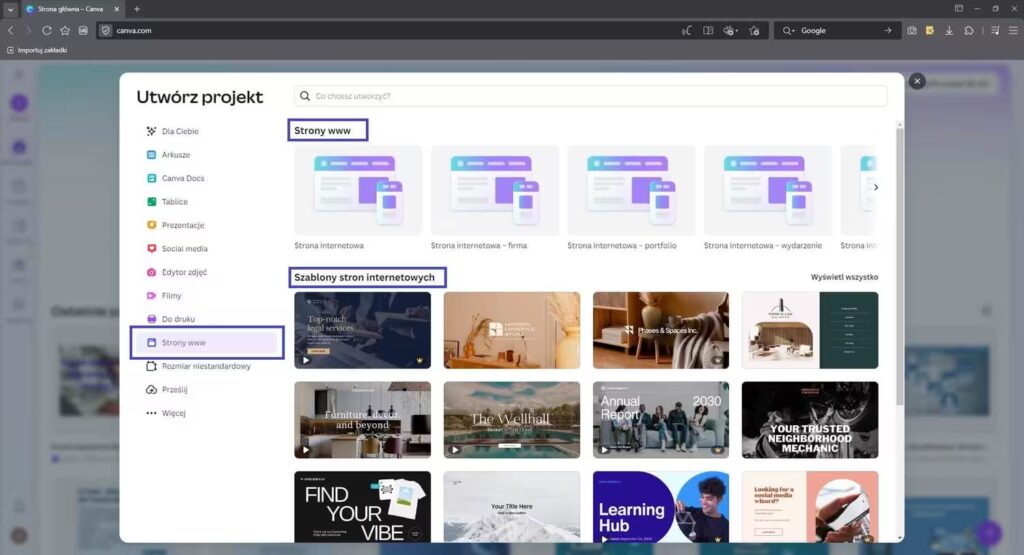Open Arkusze sheets category icon
Screen dimensions: 1024x555
(x=151, y=155)
